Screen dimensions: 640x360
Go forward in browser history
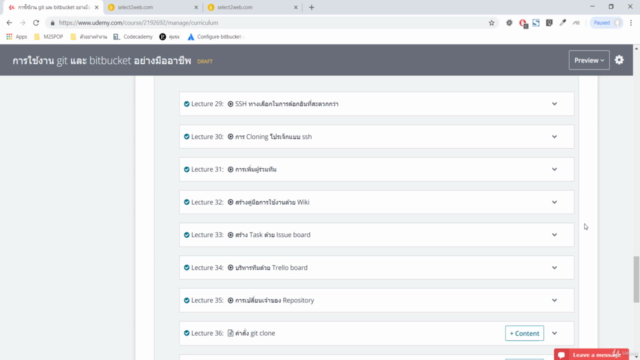pyautogui.click(x=22, y=23)
